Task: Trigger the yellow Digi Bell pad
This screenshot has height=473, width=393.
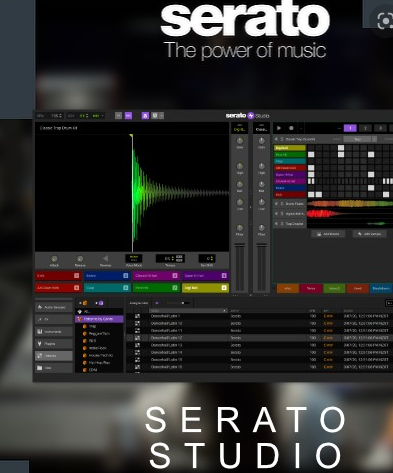Action: coord(205,288)
